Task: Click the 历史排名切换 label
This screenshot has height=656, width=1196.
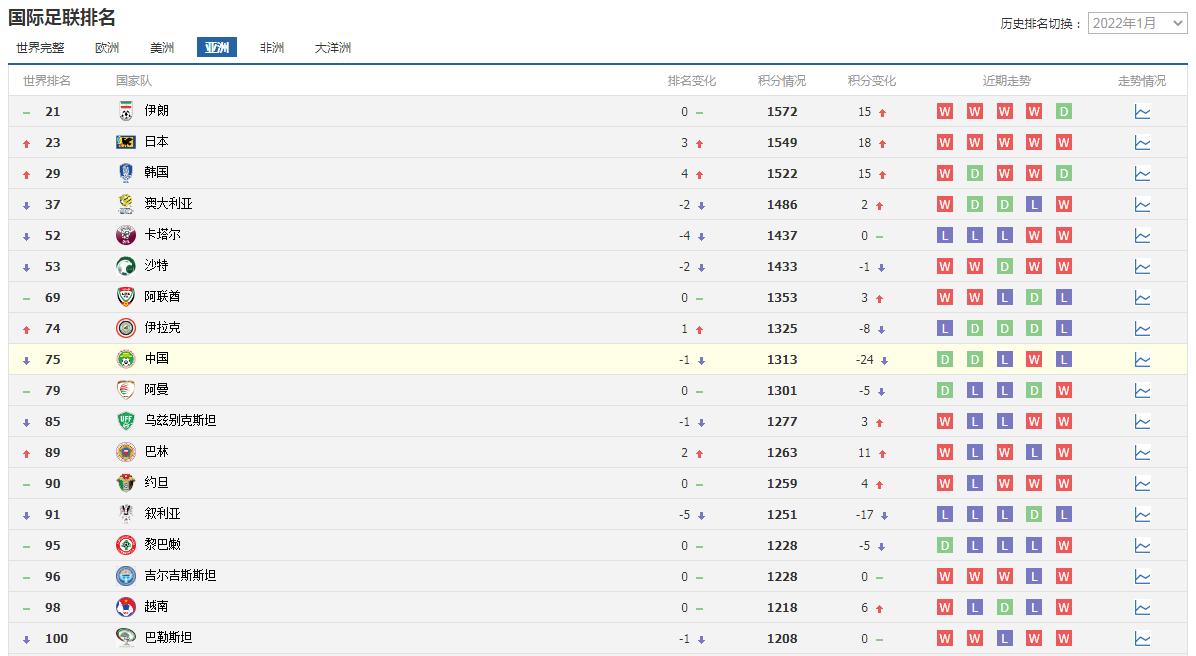Action: pos(1041,24)
